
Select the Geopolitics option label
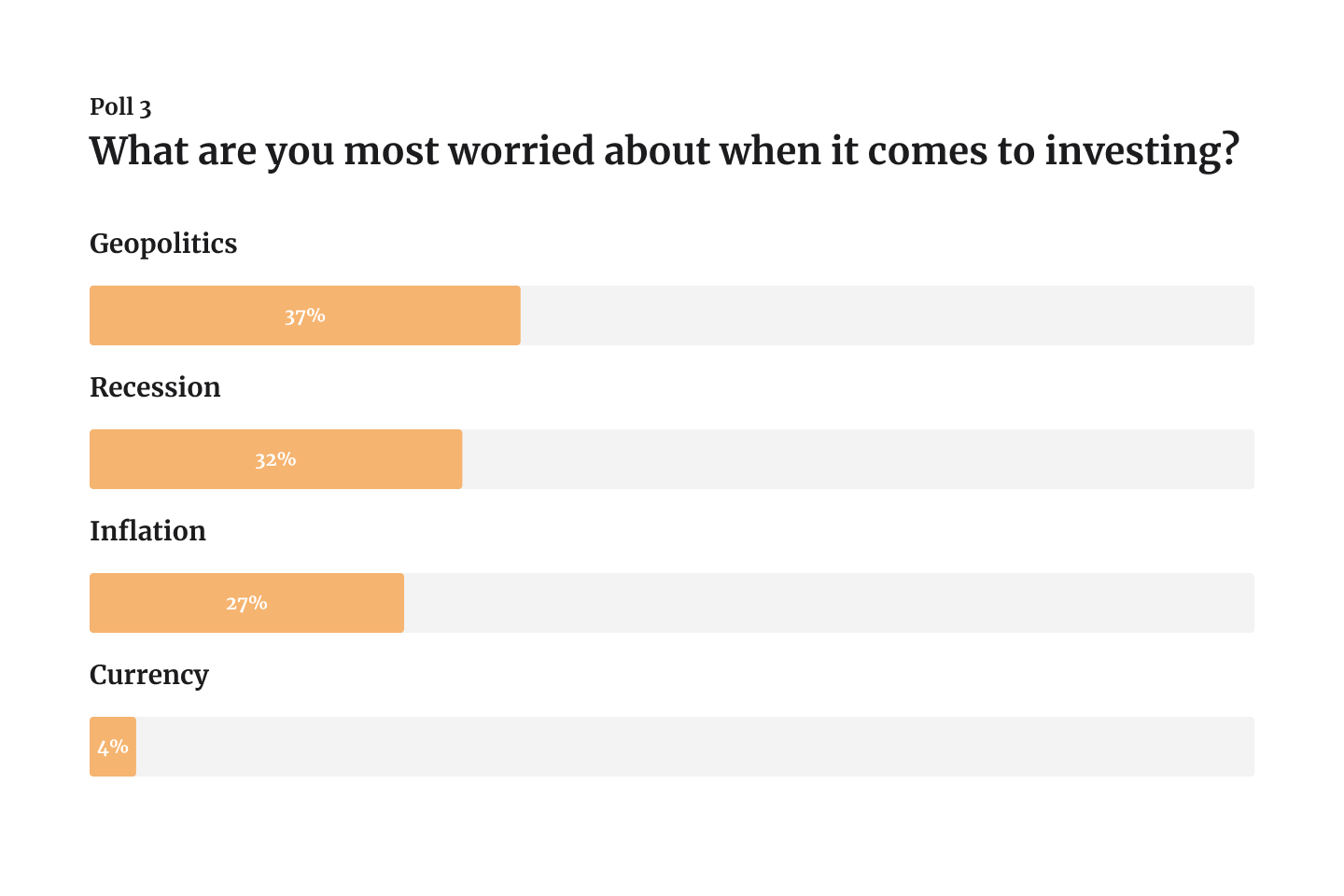tap(163, 244)
